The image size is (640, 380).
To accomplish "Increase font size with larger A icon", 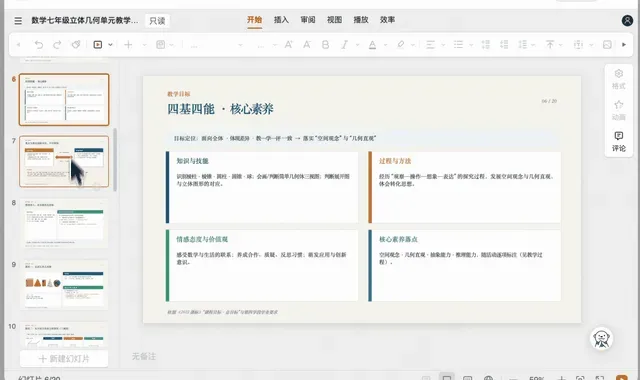I will (x=289, y=44).
